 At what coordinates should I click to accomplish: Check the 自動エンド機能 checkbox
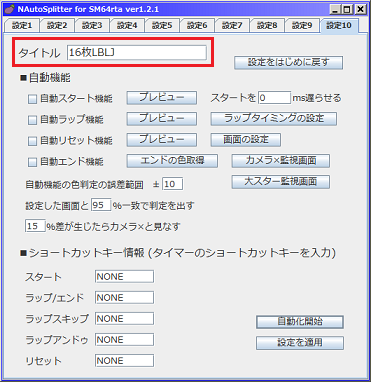point(32,162)
